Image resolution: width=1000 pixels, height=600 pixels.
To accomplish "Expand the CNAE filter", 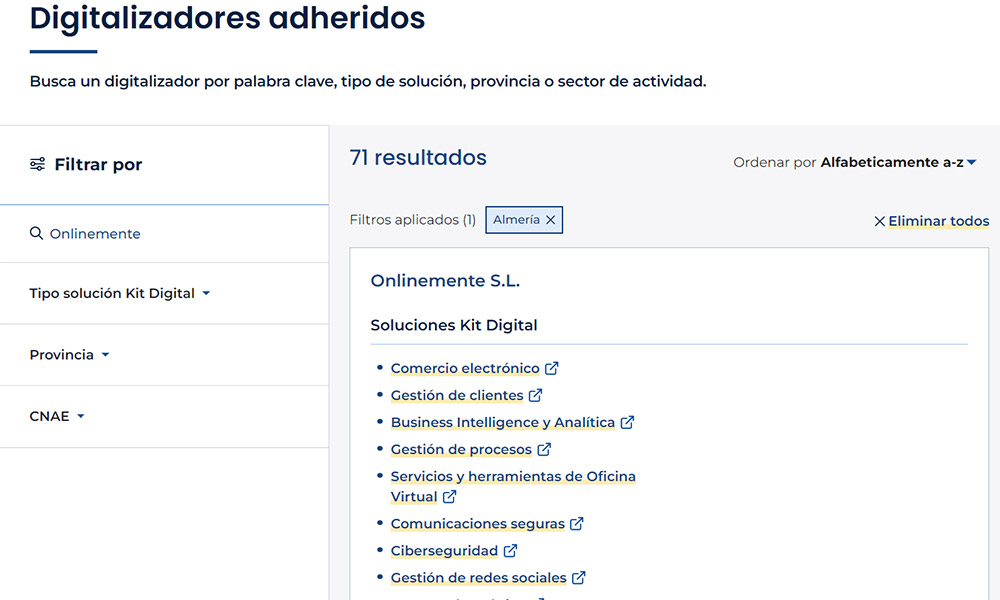I will [57, 416].
